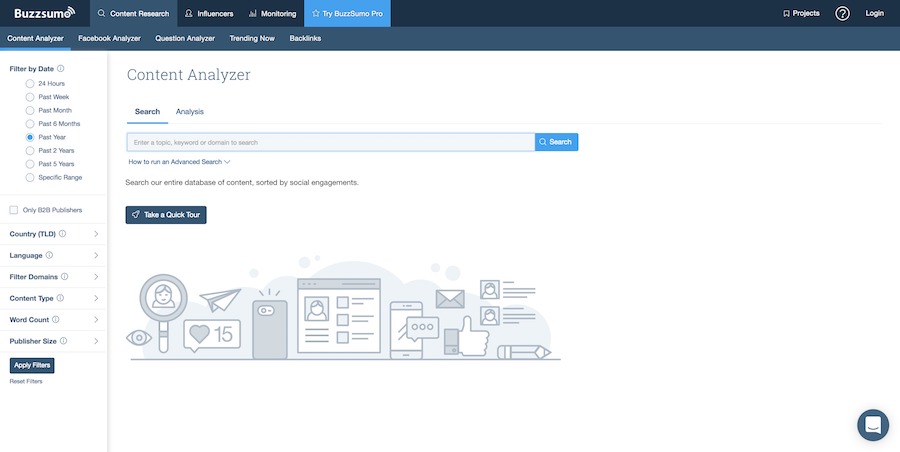Expand the Content Type filter chevron
The width and height of the screenshot is (900, 452).
96,298
